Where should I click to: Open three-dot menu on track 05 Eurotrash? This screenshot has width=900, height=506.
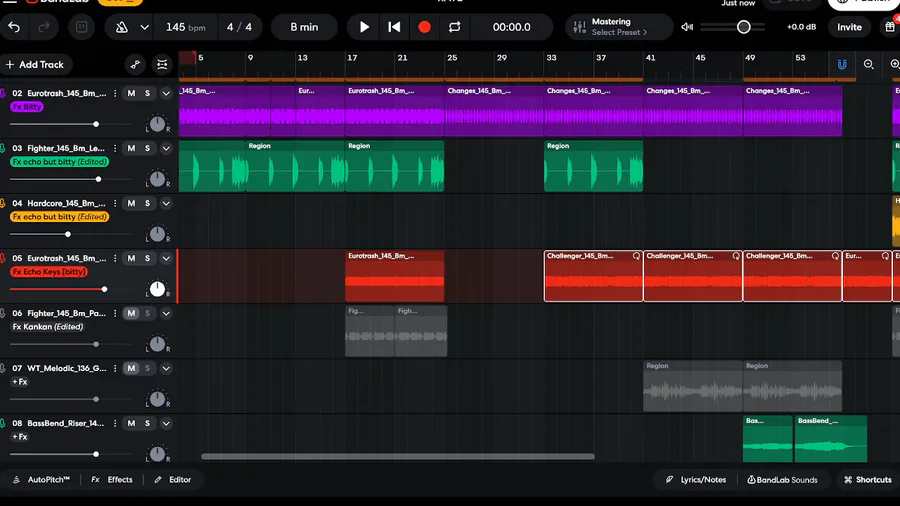(x=115, y=258)
